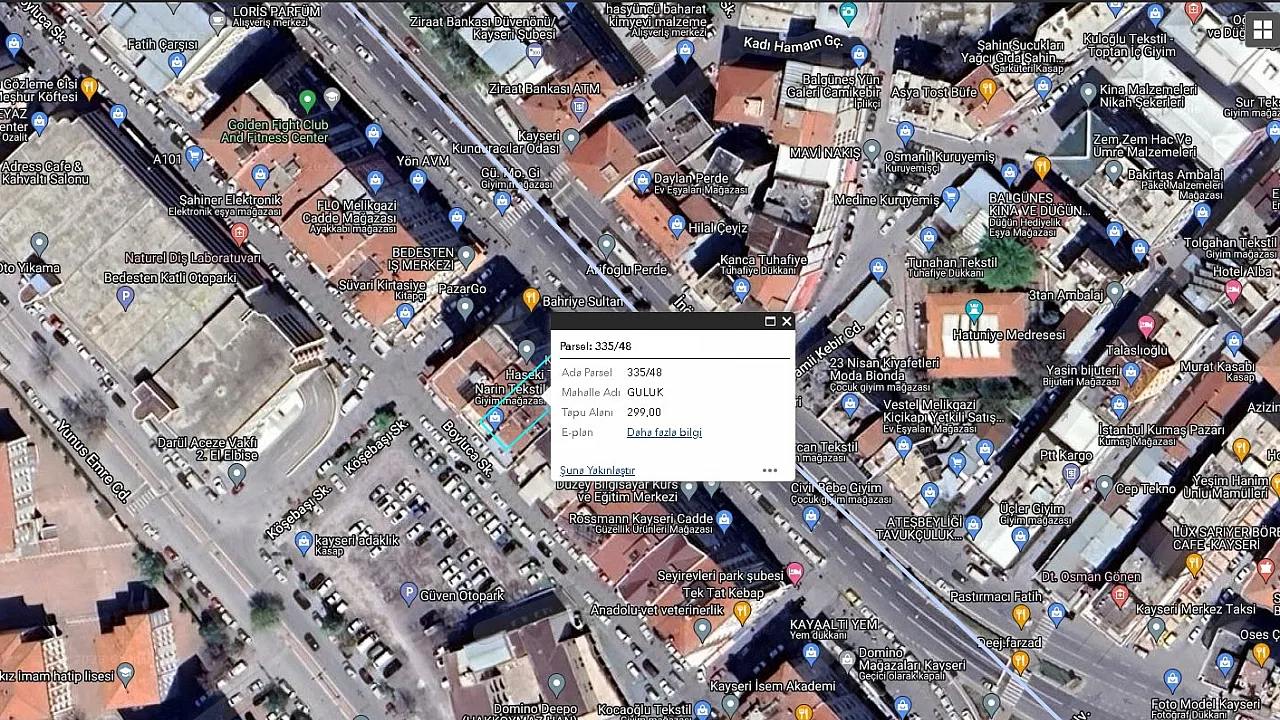Click the Tek Tat Kebap restaurant marker
Viewport: 1280px width, 720px height.
coord(742,611)
